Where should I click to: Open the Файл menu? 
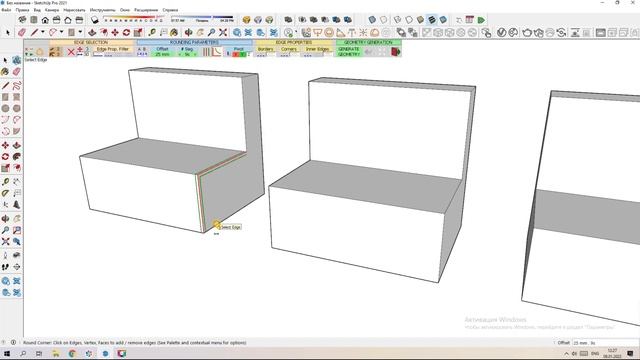(6, 10)
